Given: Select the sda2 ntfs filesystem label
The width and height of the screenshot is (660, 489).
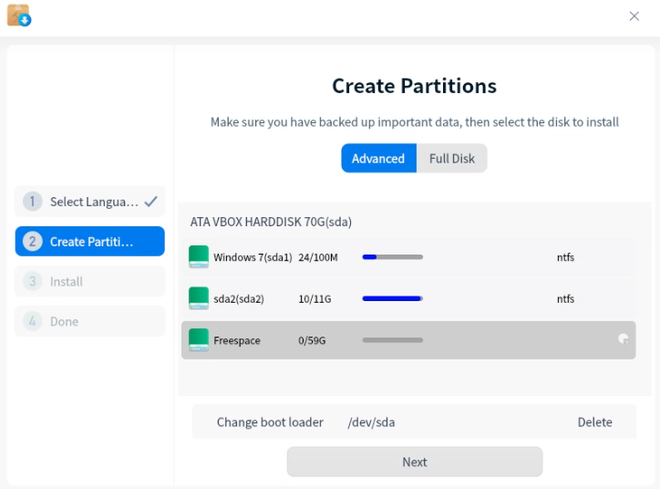Looking at the screenshot, I should [x=565, y=298].
